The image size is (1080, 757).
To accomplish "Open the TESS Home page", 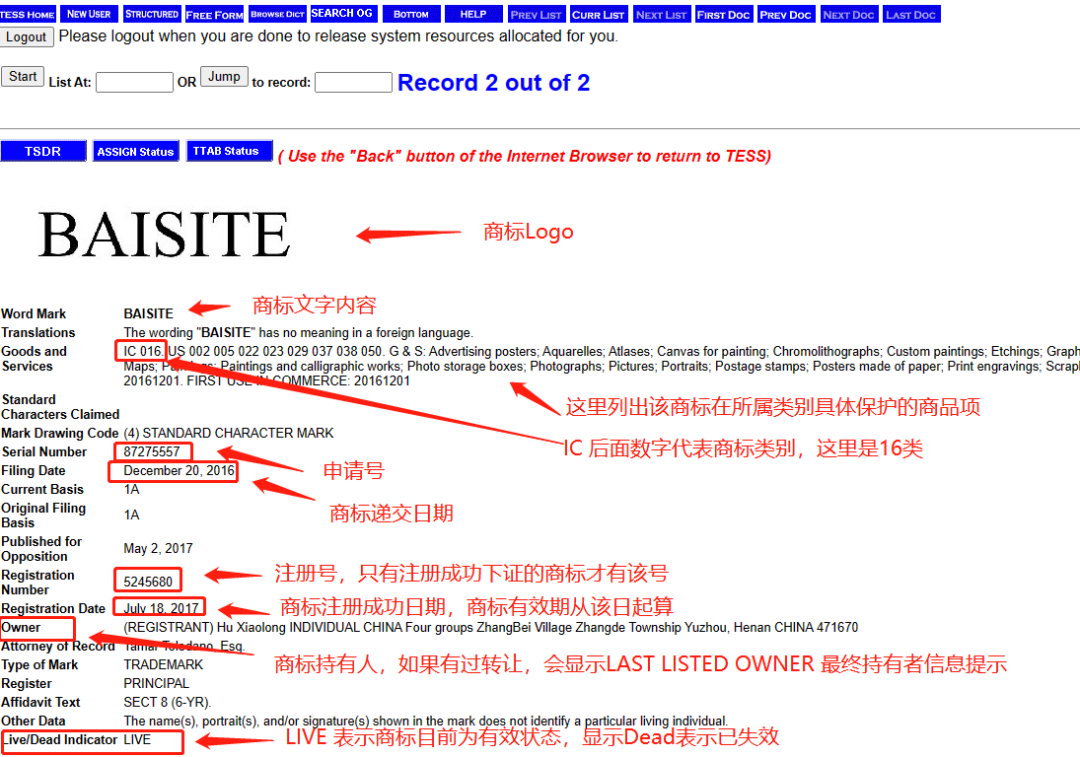I will (27, 13).
